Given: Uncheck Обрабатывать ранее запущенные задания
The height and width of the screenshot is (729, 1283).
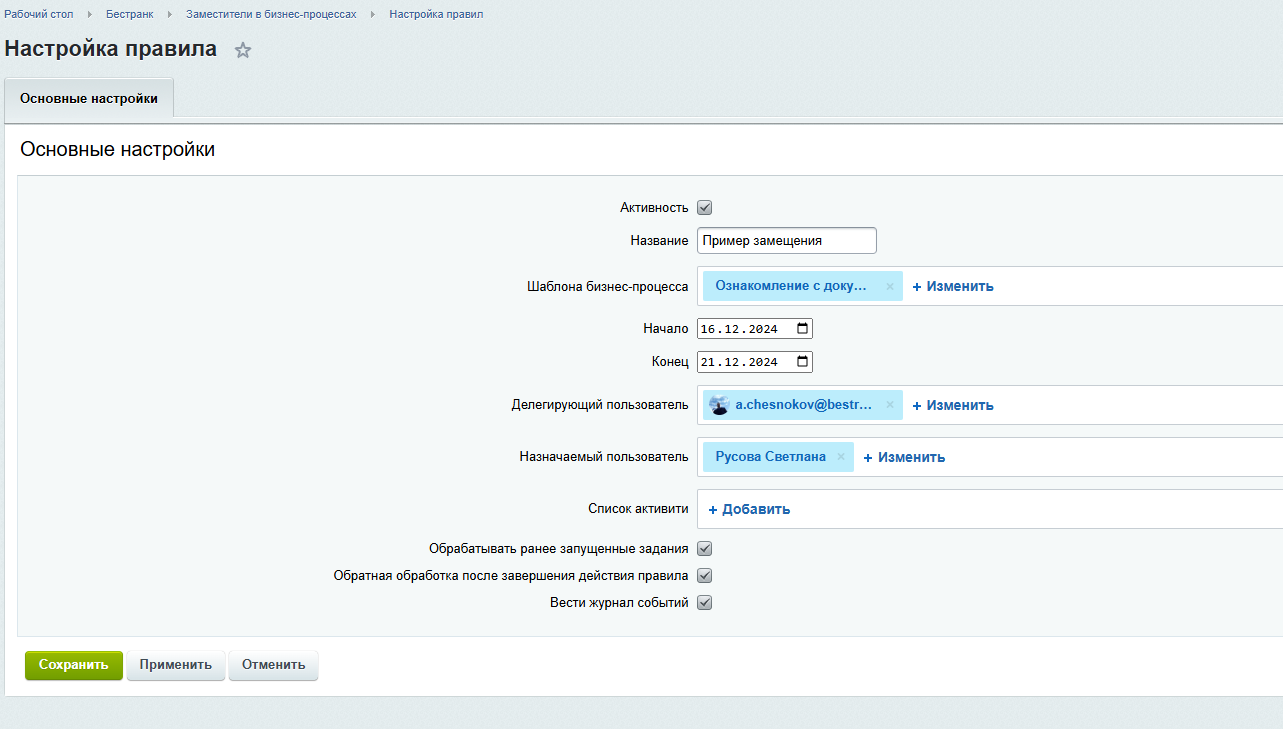Looking at the screenshot, I should click(704, 549).
